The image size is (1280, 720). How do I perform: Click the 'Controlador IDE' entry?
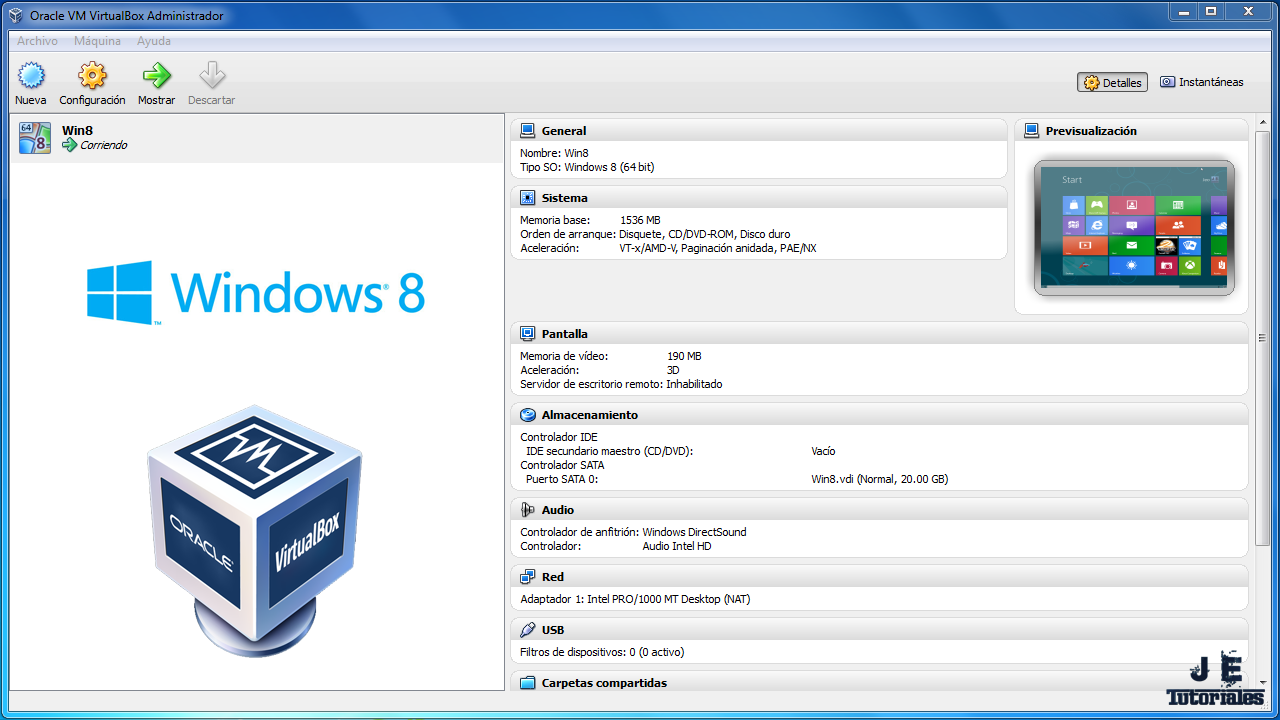(x=559, y=437)
